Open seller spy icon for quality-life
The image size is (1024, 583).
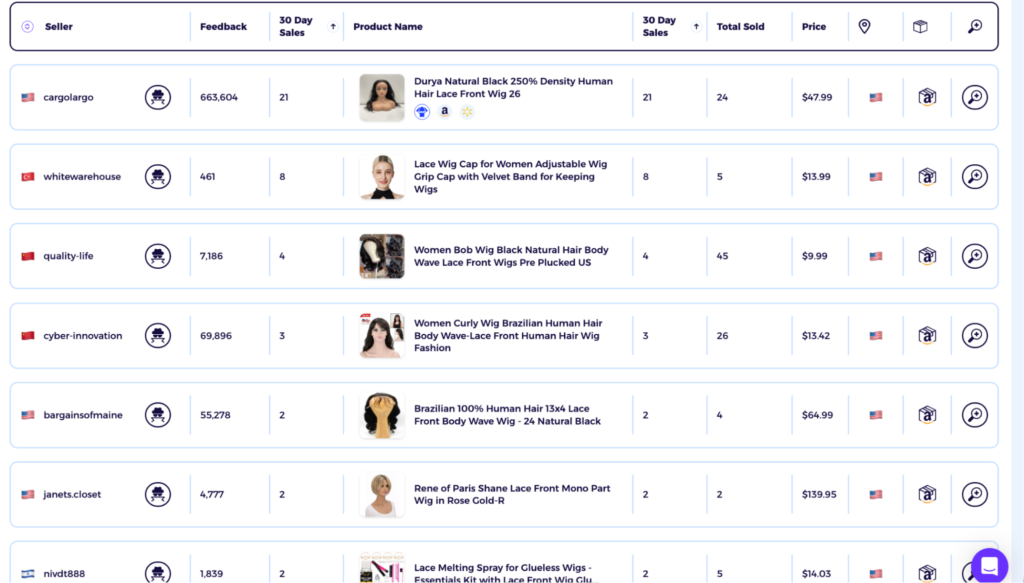157,256
